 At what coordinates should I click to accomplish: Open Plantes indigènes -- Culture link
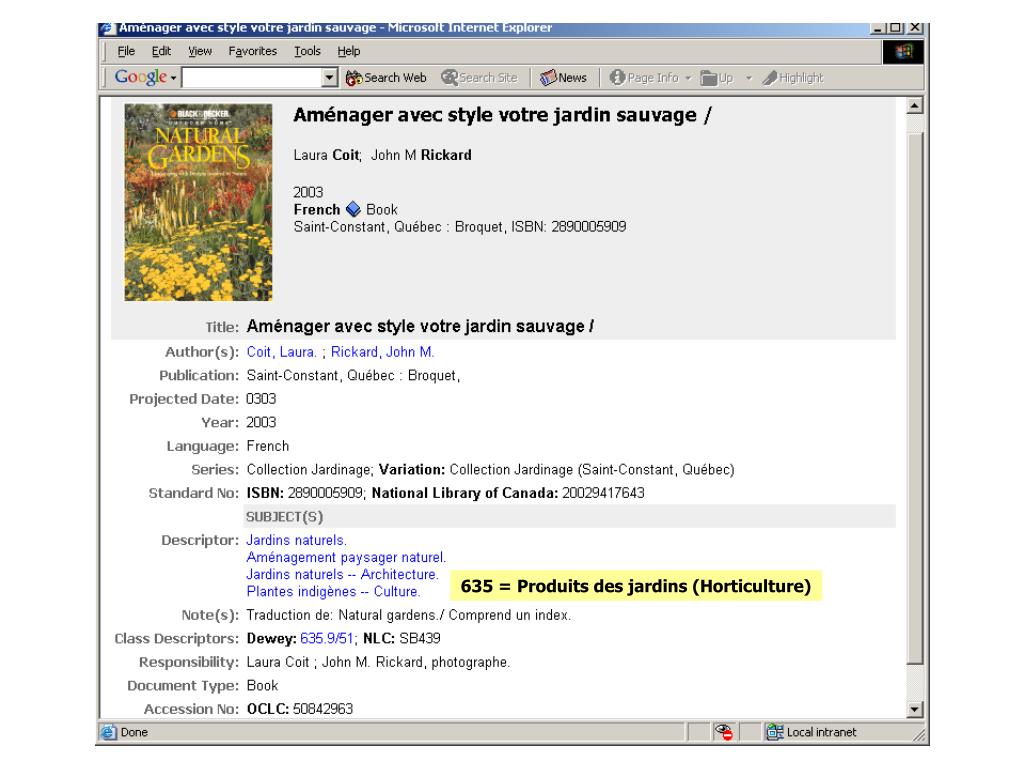point(333,591)
